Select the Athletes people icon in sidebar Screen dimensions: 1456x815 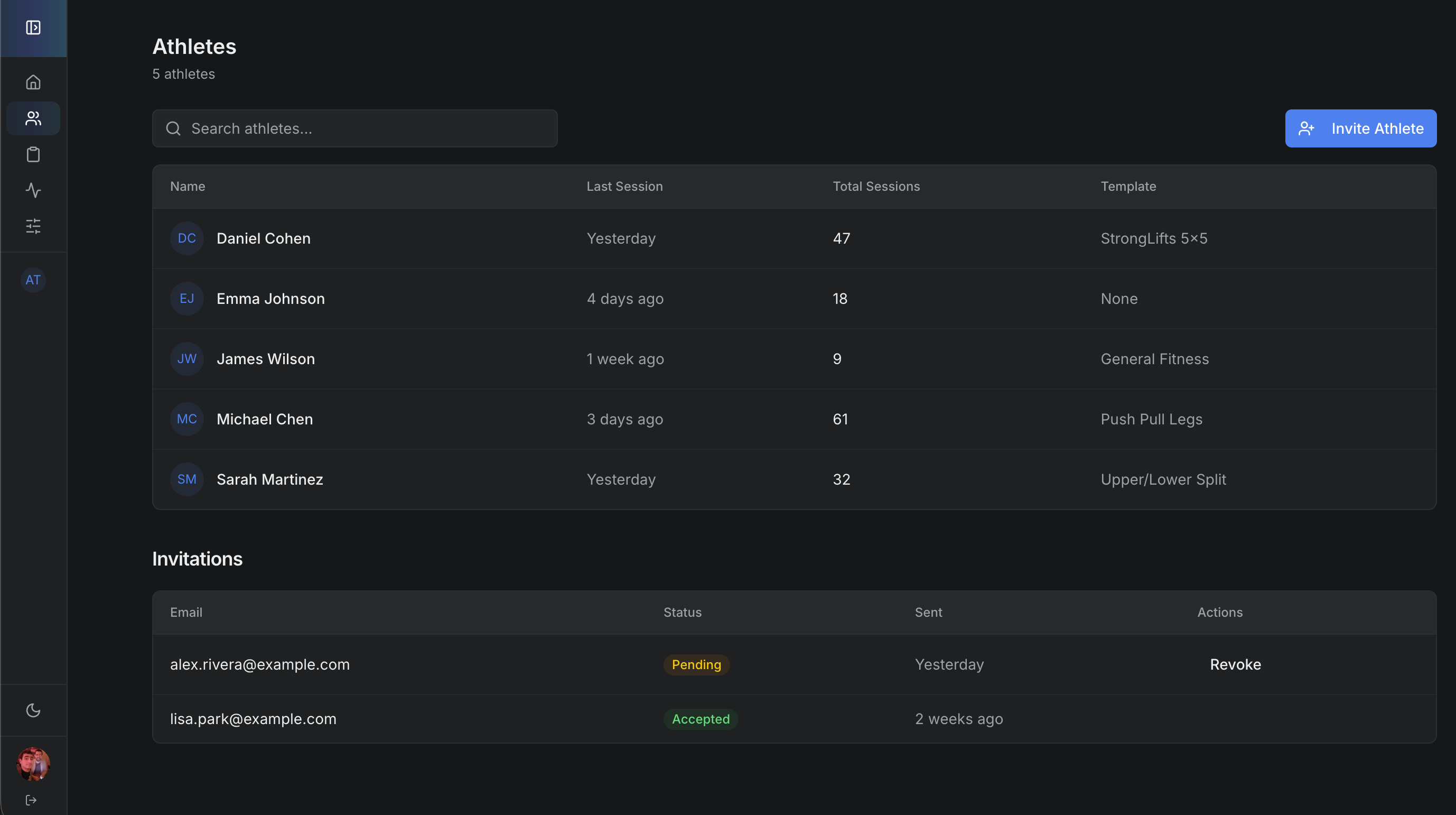pyautogui.click(x=33, y=118)
